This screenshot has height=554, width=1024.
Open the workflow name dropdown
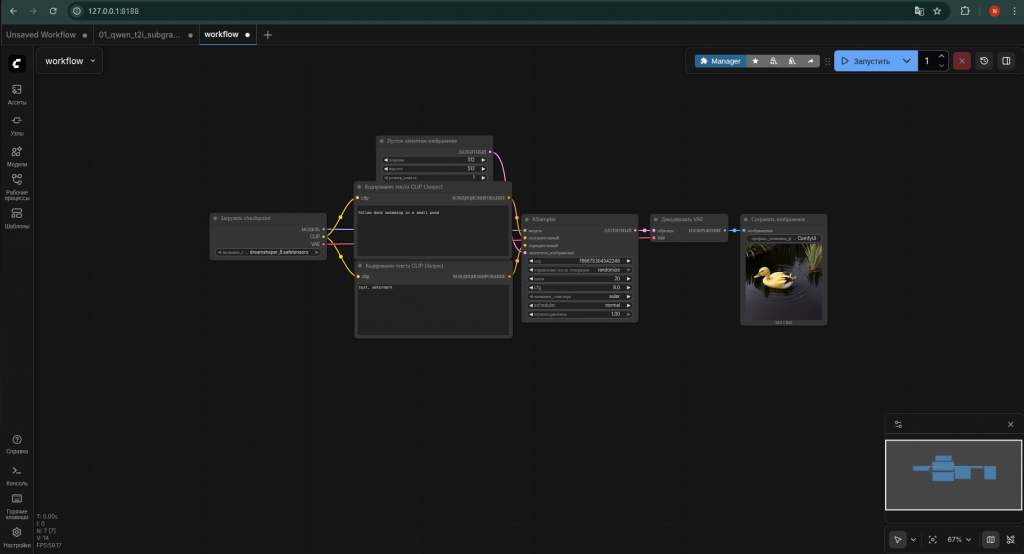[x=71, y=61]
